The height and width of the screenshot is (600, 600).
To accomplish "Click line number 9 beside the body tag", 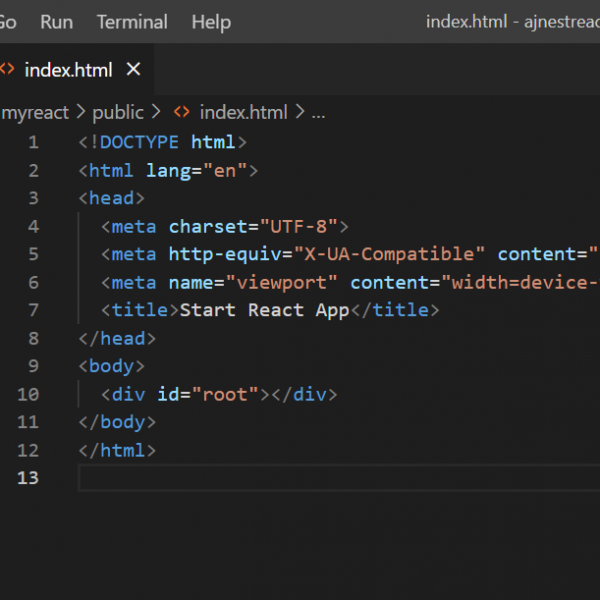I will 34,366.
